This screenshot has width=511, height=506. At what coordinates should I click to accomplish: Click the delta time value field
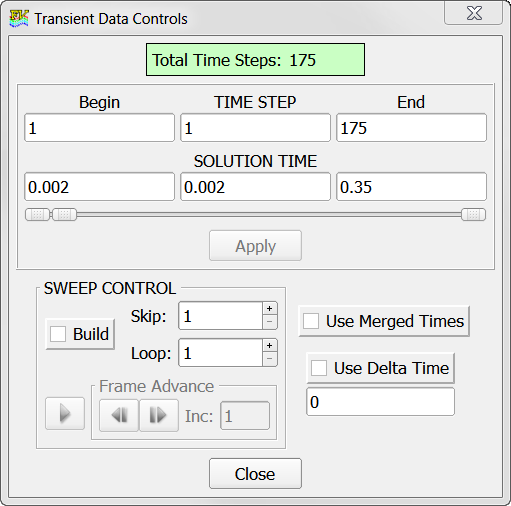pos(380,402)
